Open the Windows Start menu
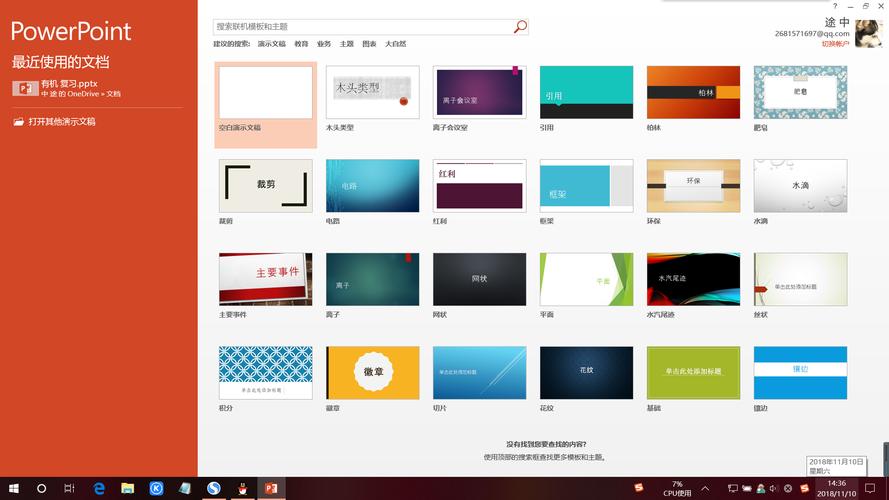Viewport: 889px width, 500px height. click(x=14, y=488)
